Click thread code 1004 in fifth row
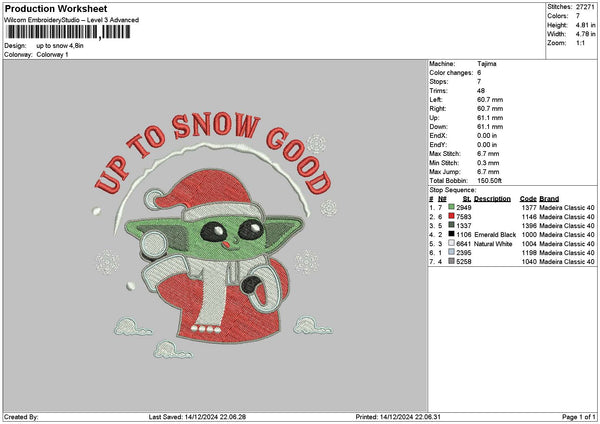 tap(529, 244)
